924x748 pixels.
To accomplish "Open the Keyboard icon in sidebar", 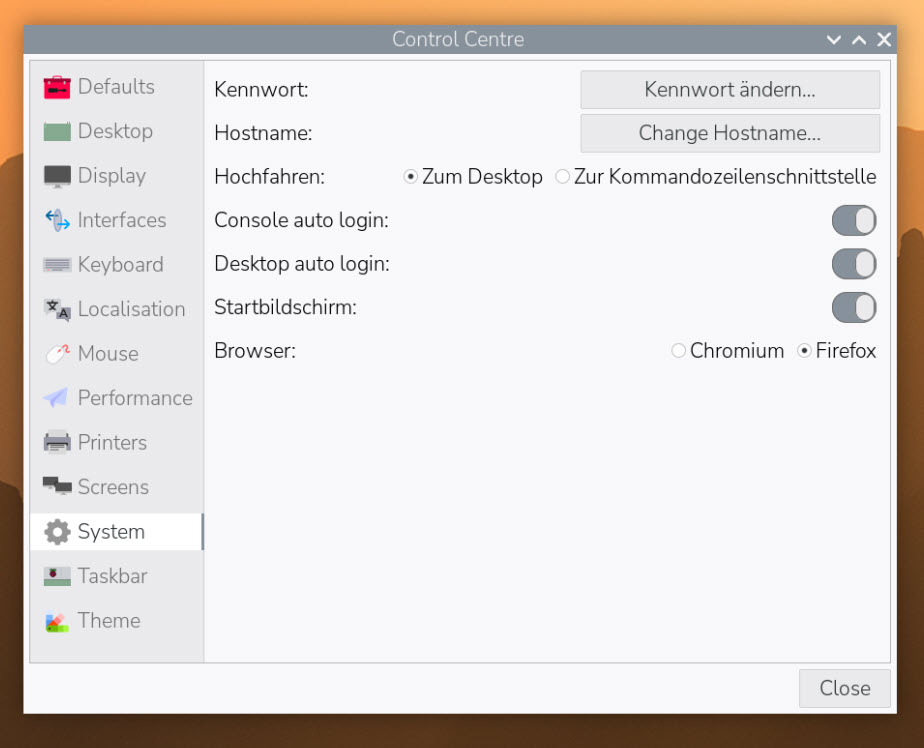I will click(x=57, y=265).
